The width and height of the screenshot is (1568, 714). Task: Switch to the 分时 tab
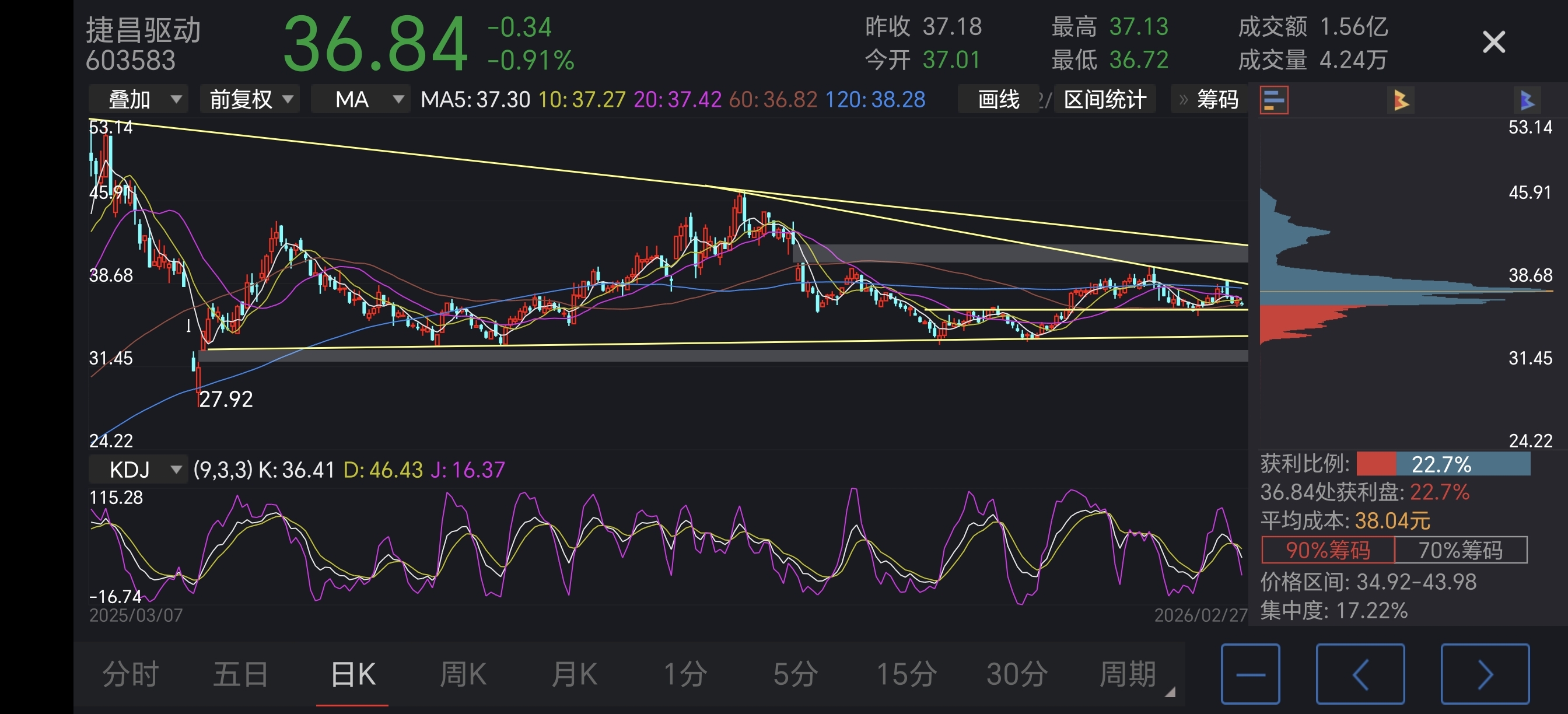coord(130,674)
